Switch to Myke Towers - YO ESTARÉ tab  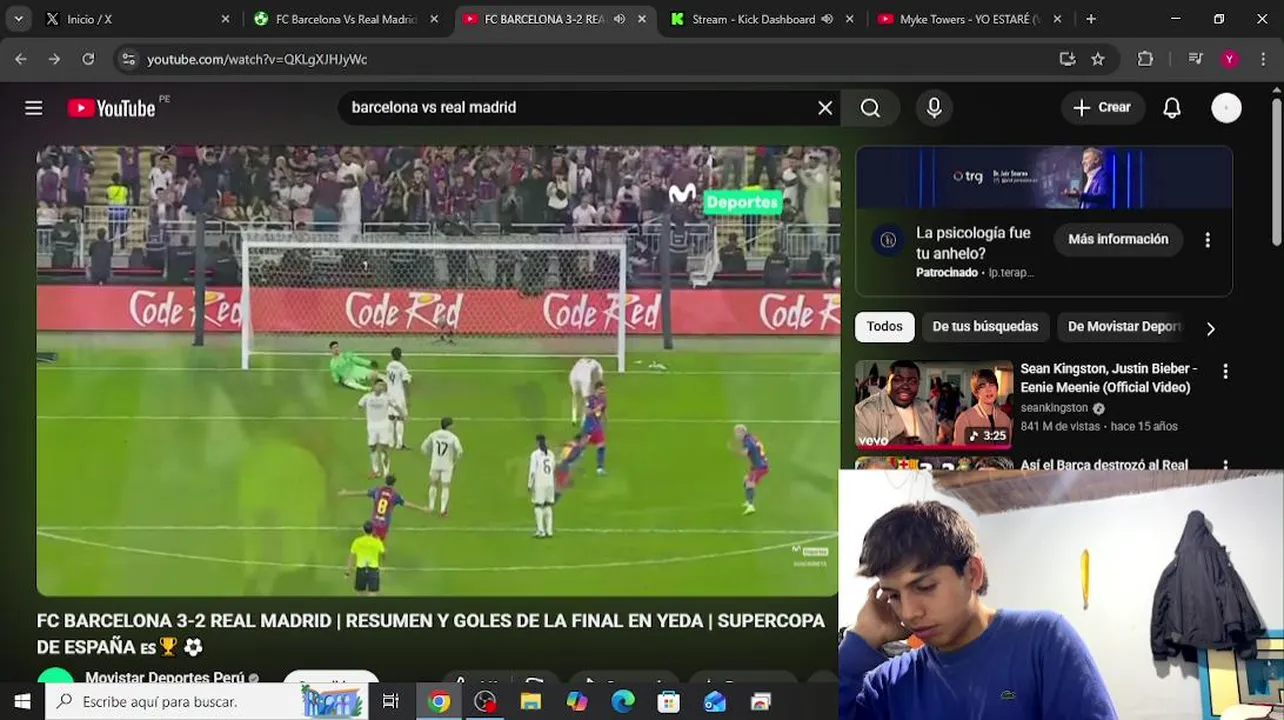(970, 19)
